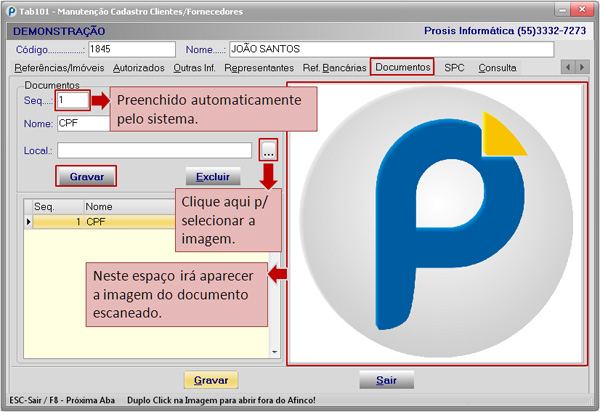Switch to the Autorizados tab
Screen dimensions: 600x412
pyautogui.click(x=139, y=68)
